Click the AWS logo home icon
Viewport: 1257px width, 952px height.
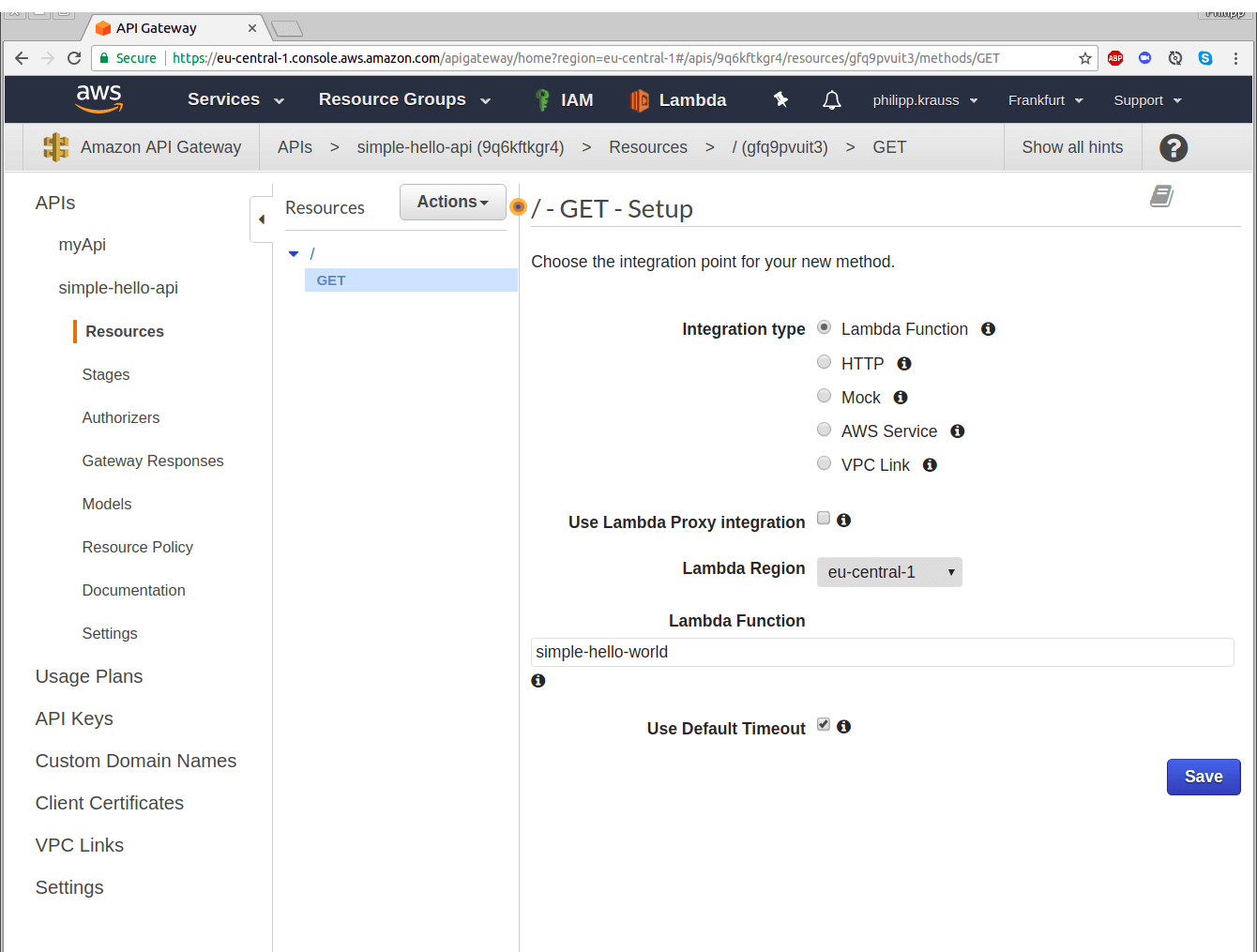tap(98, 98)
